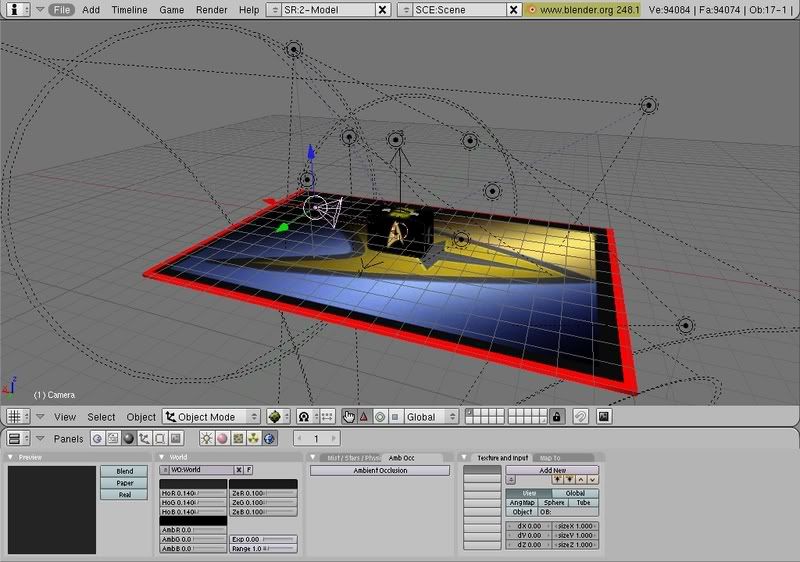Select the rotate manipulator circle icon
Image resolution: width=800 pixels, height=562 pixels.
point(380,417)
